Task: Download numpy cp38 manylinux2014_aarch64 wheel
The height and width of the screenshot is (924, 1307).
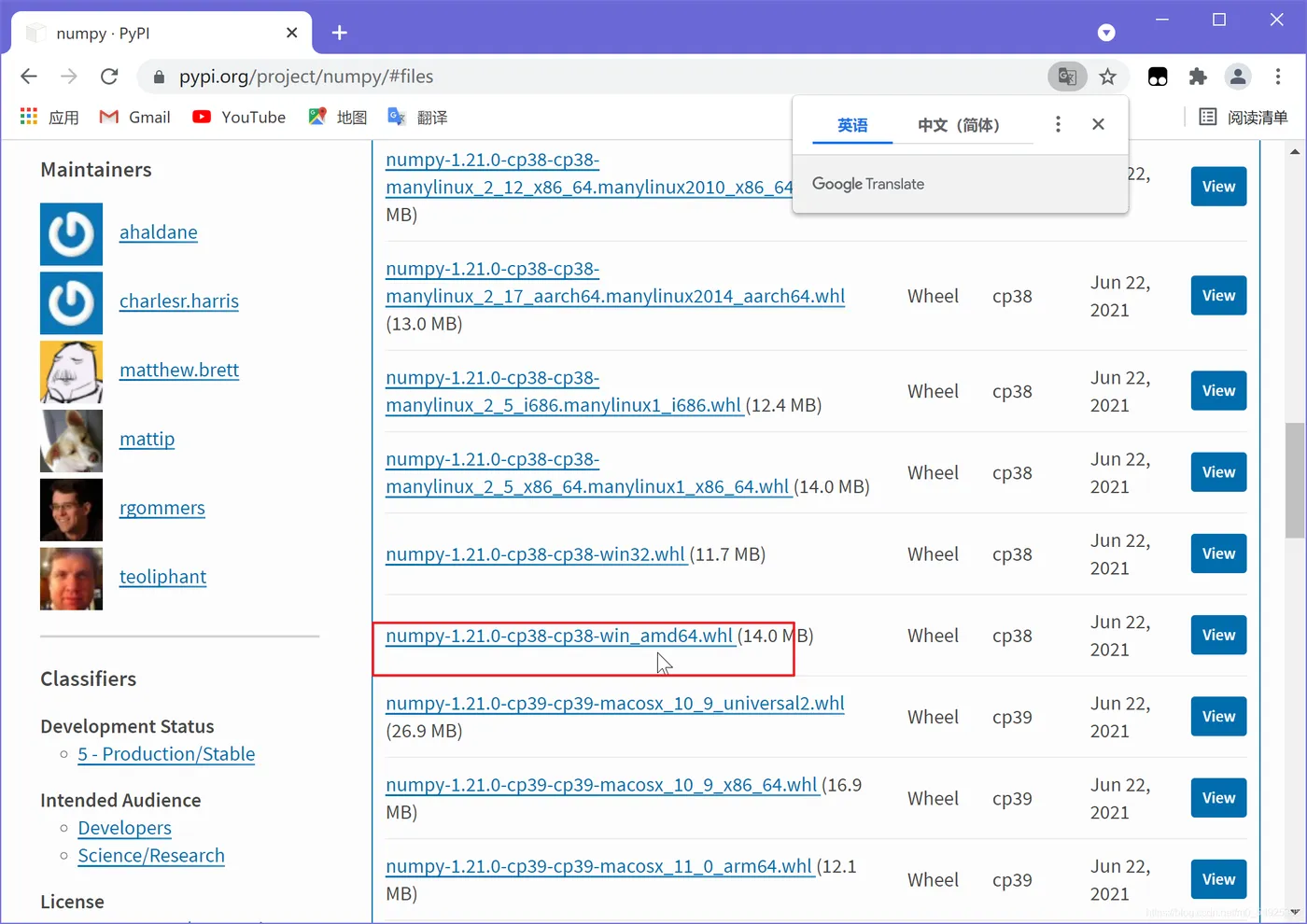Action: click(615, 283)
